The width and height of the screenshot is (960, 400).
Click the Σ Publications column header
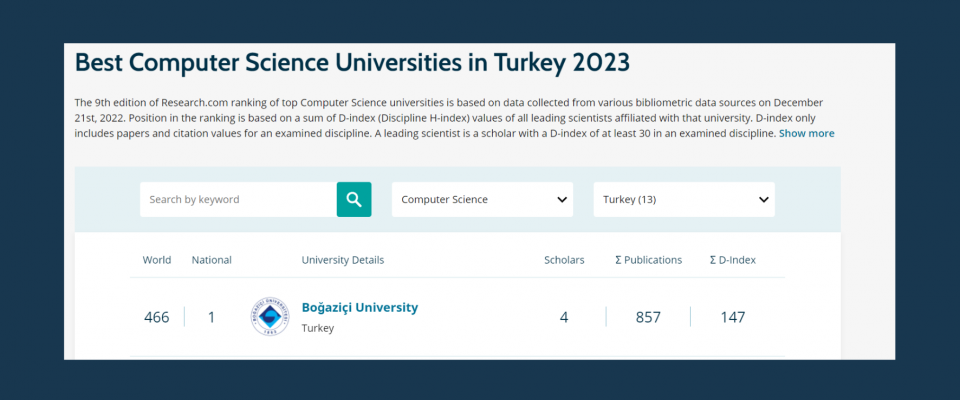648,260
